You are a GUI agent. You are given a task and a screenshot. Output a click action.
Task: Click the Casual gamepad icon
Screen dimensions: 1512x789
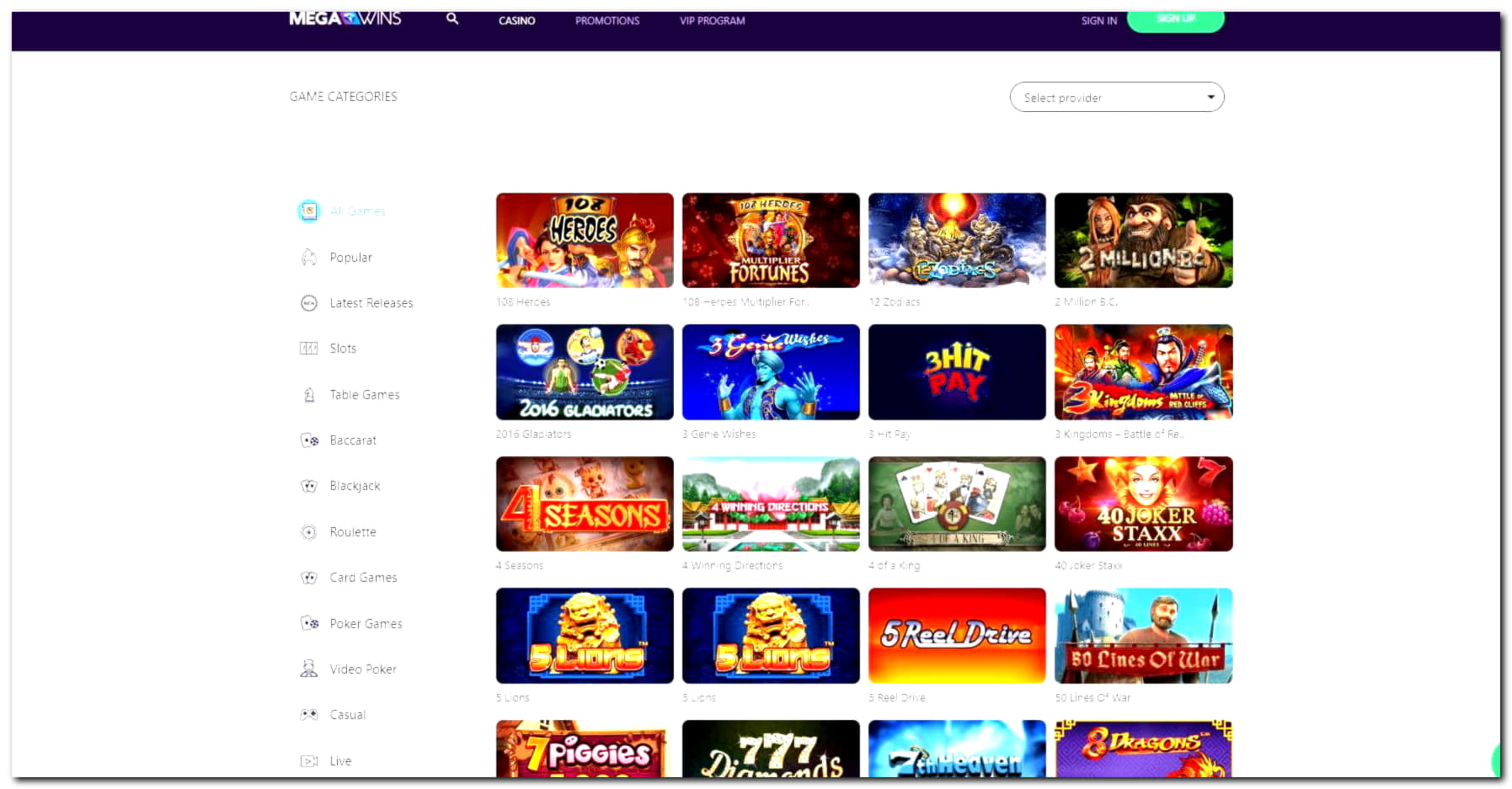pos(309,714)
